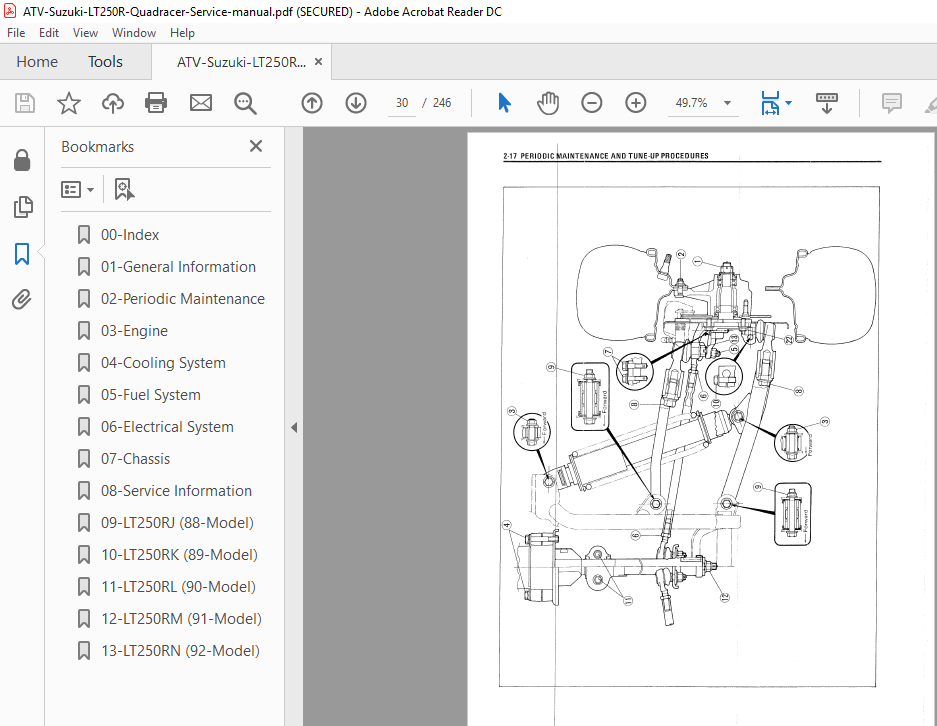This screenshot has width=937, height=726.
Task: Activate the Hand pan tool
Action: point(547,103)
